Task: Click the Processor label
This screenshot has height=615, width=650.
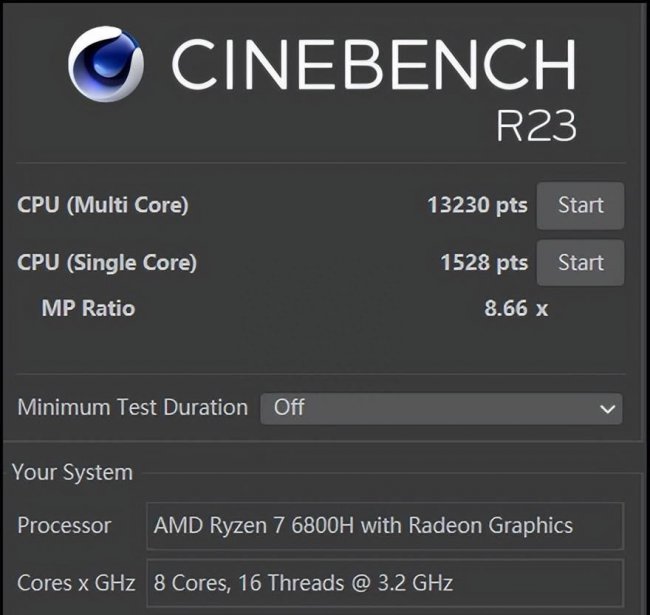Action: (x=64, y=525)
